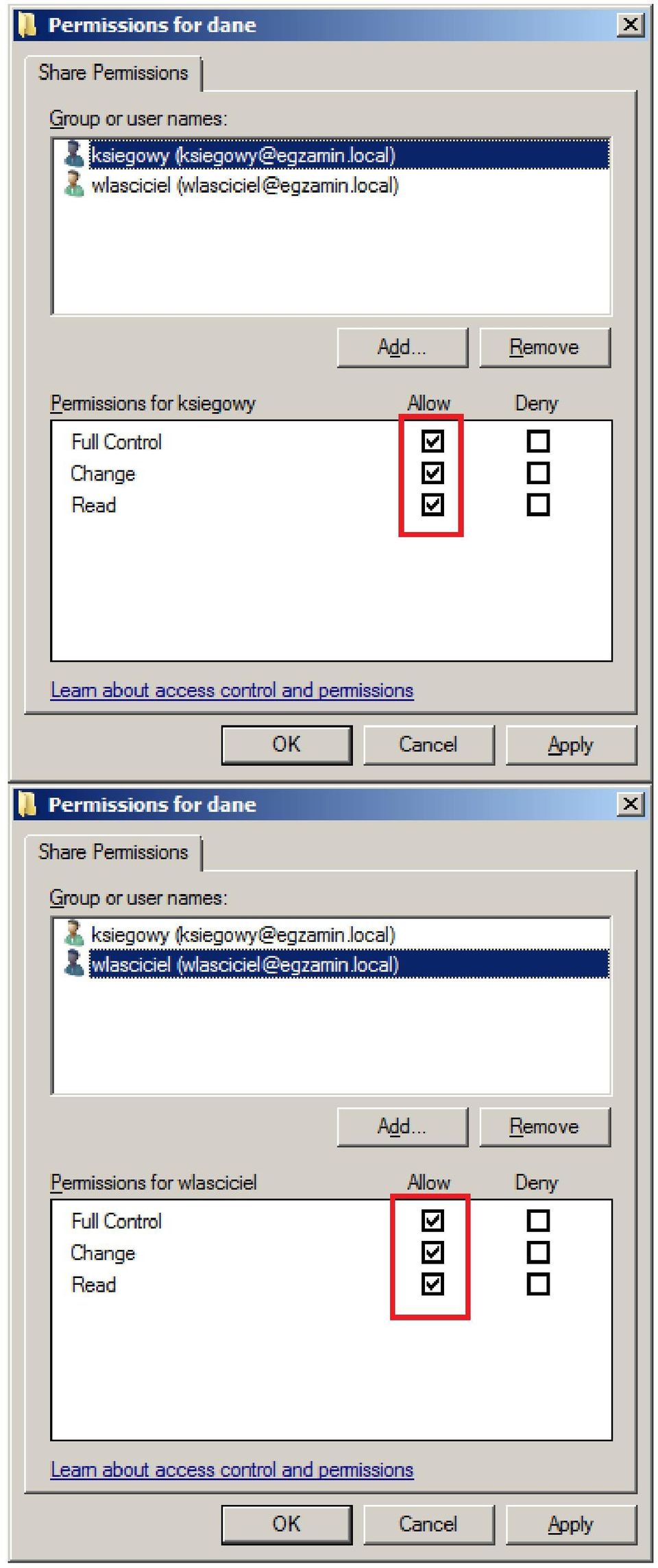Open access control link in bottom dialog
Image resolution: width=658 pixels, height=1568 pixels.
point(232,1469)
